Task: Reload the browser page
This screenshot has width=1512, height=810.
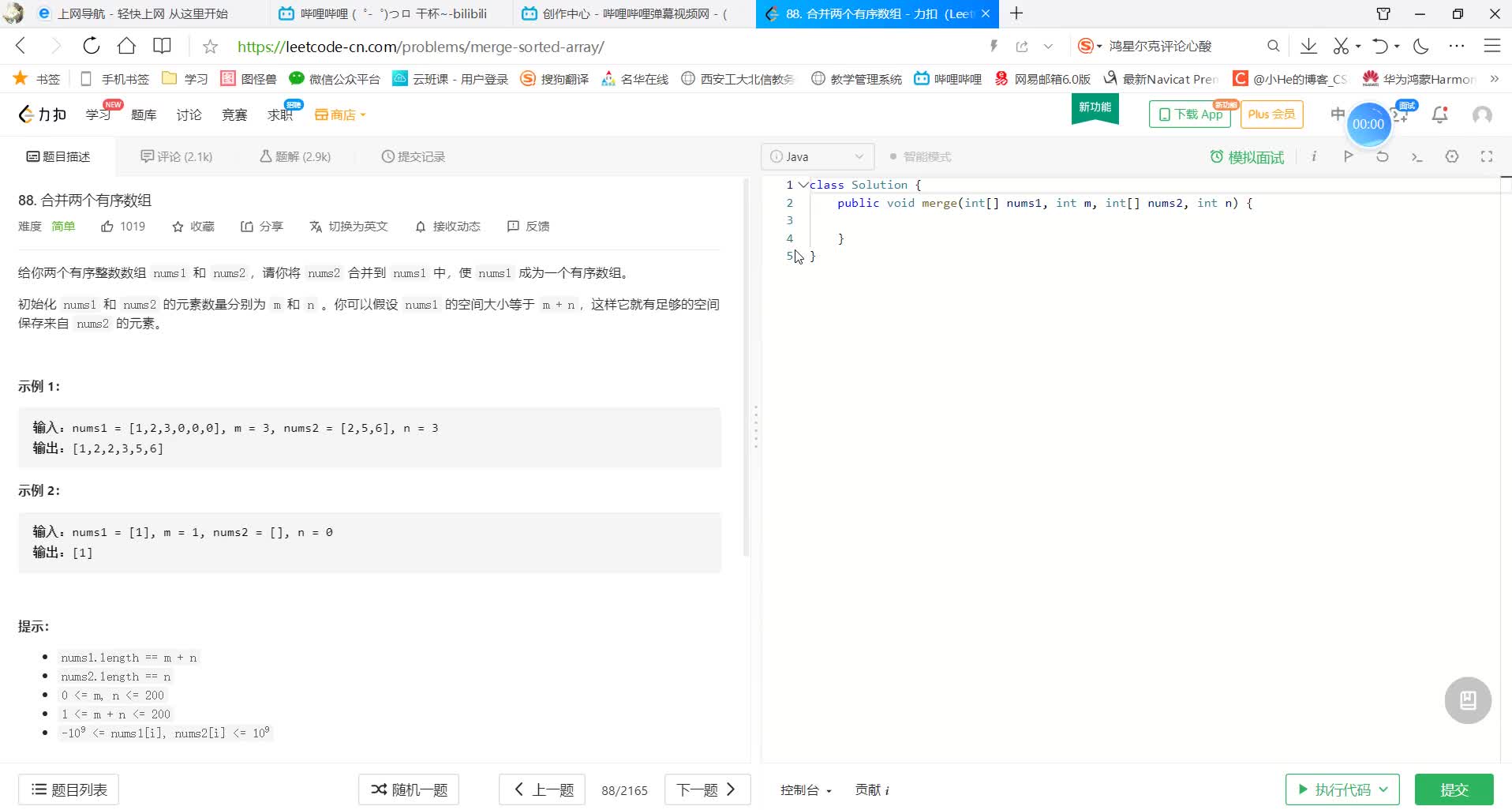Action: [92, 46]
